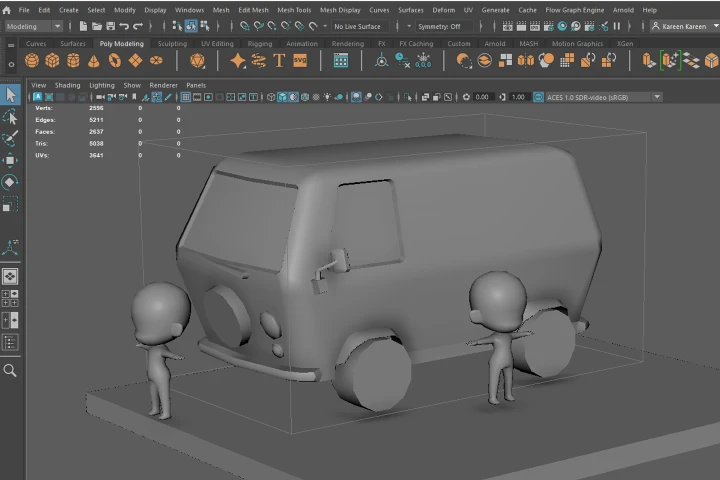Screen dimensions: 720x480
Task: Create a polygon cube from the shelf
Action: coord(52,61)
